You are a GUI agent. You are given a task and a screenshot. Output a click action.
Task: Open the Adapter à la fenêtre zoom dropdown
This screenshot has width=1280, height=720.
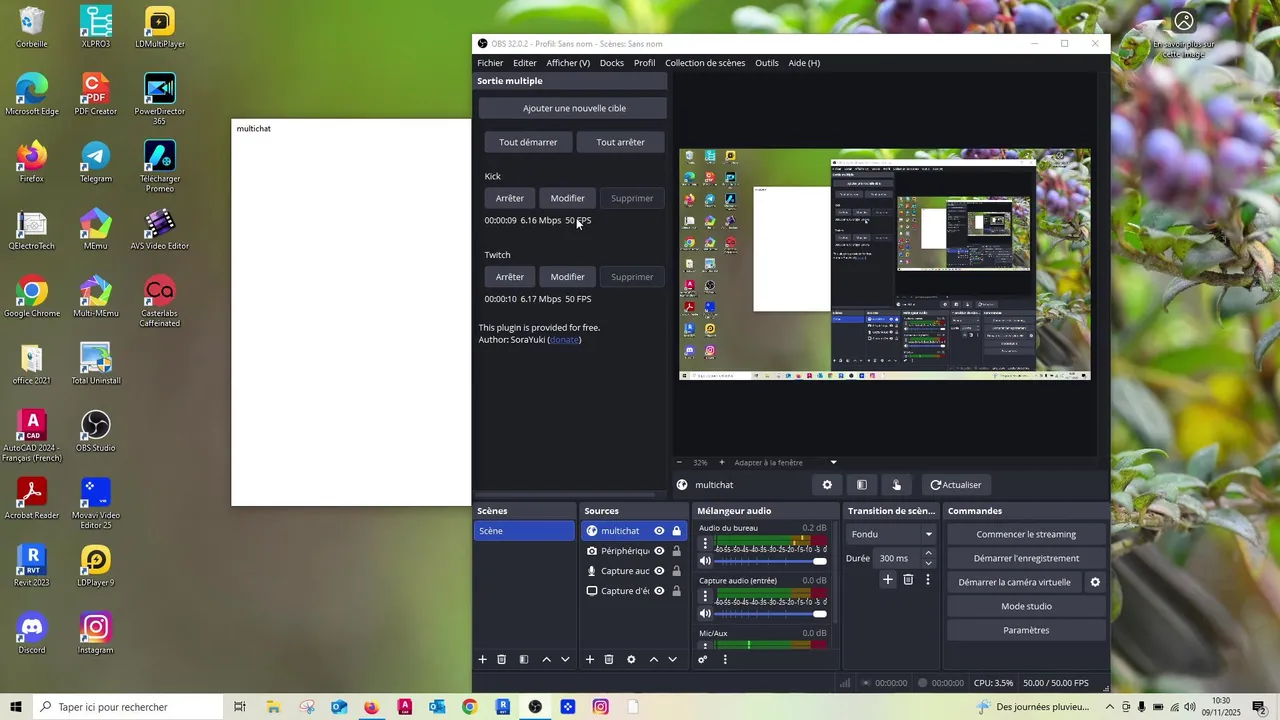(785, 463)
